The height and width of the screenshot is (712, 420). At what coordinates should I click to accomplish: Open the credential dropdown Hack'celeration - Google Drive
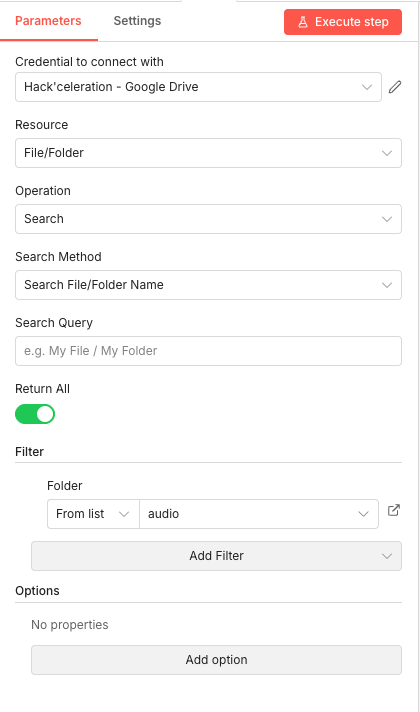click(x=198, y=87)
